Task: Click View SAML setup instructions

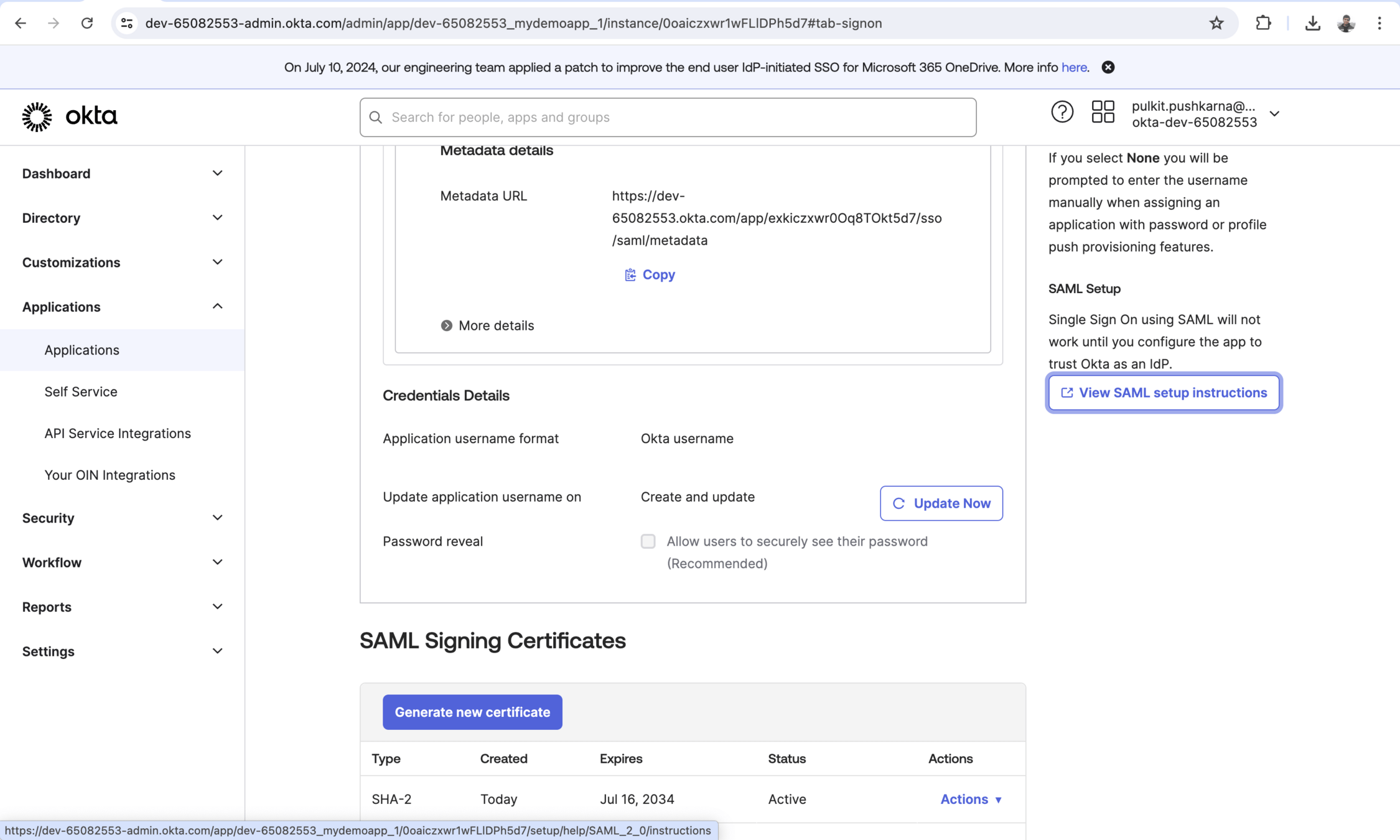Action: pos(1164,393)
